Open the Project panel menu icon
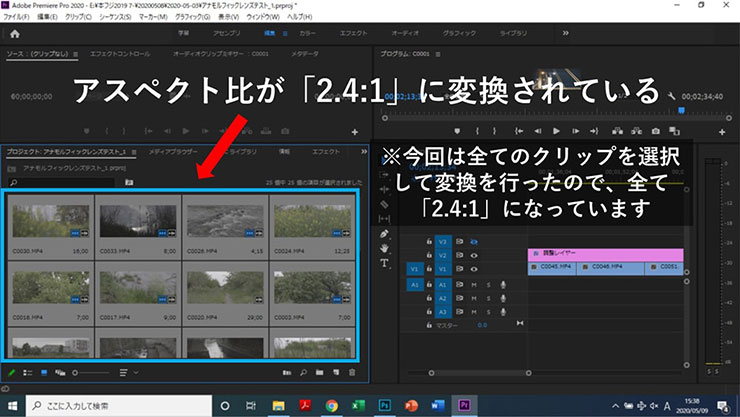The width and height of the screenshot is (740, 417). pos(134,152)
